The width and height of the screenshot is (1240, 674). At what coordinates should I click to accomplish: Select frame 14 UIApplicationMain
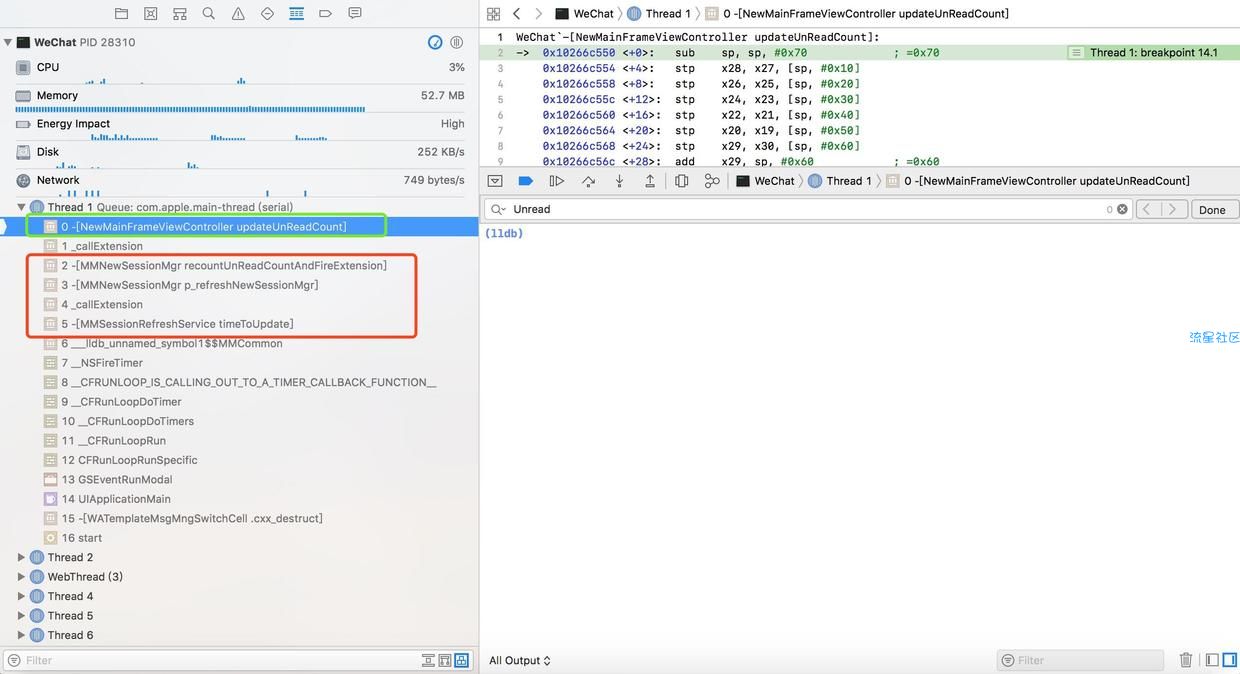tap(240, 499)
